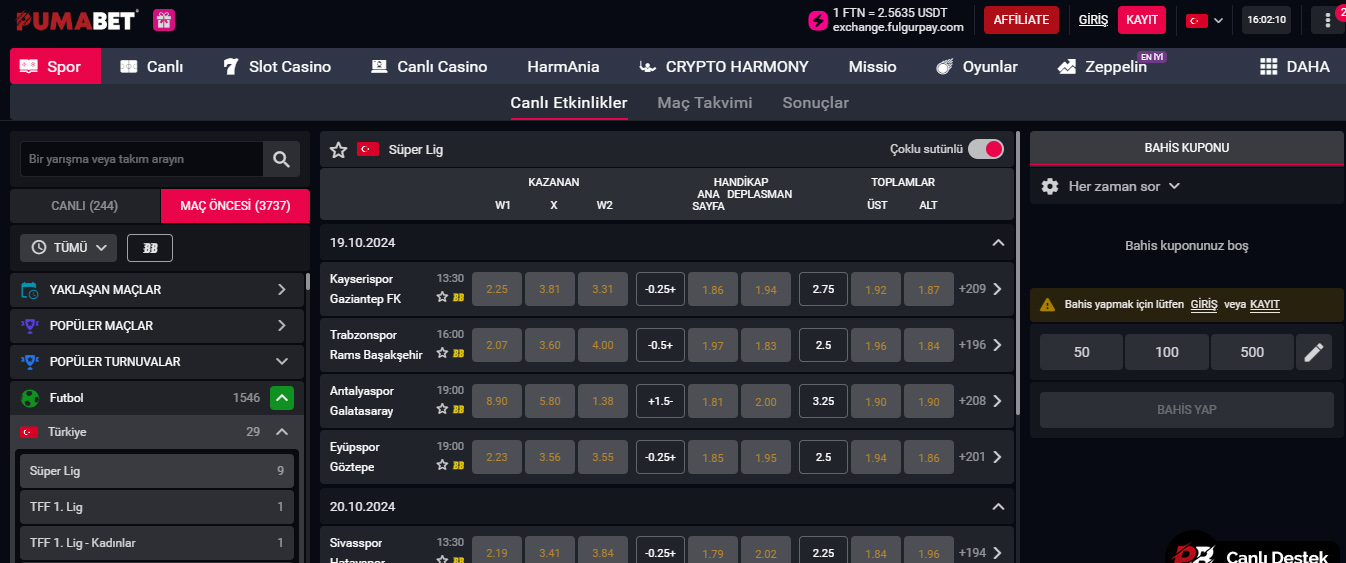The image size is (1346, 563).
Task: Select handicap away odds 2.00 for Galatasaray
Action: coord(766,401)
